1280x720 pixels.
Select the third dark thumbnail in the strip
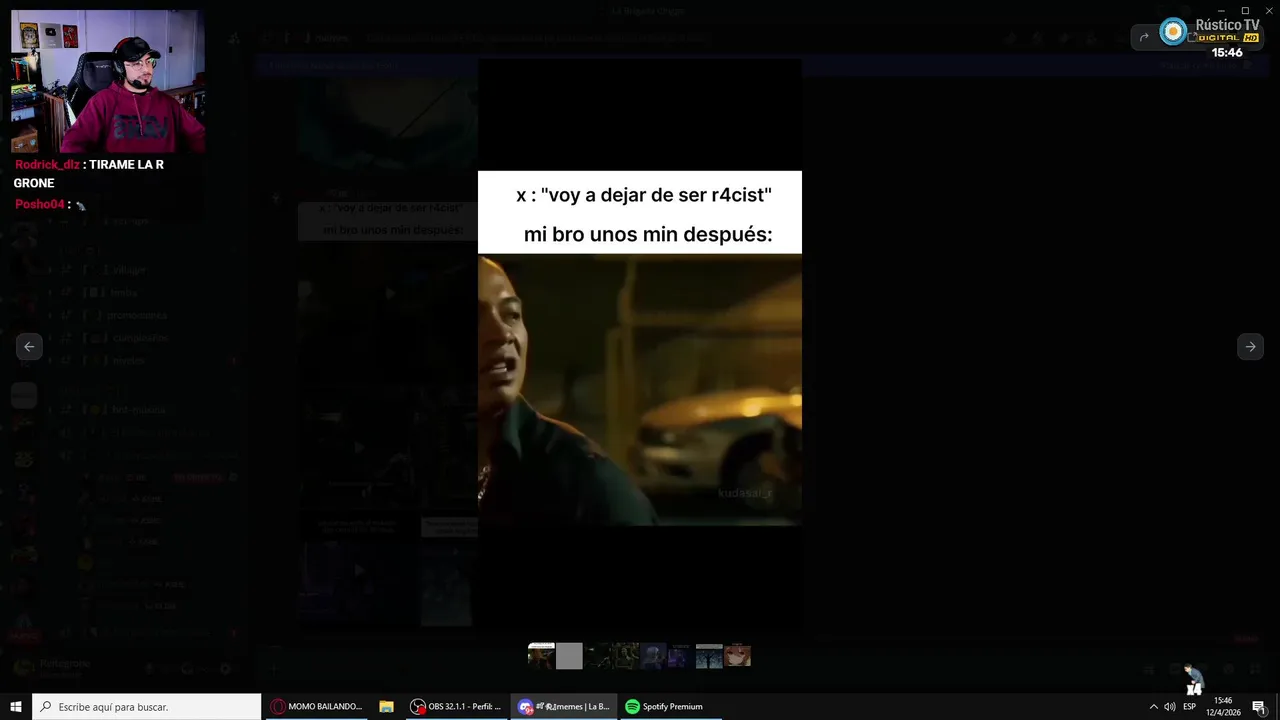pos(597,656)
